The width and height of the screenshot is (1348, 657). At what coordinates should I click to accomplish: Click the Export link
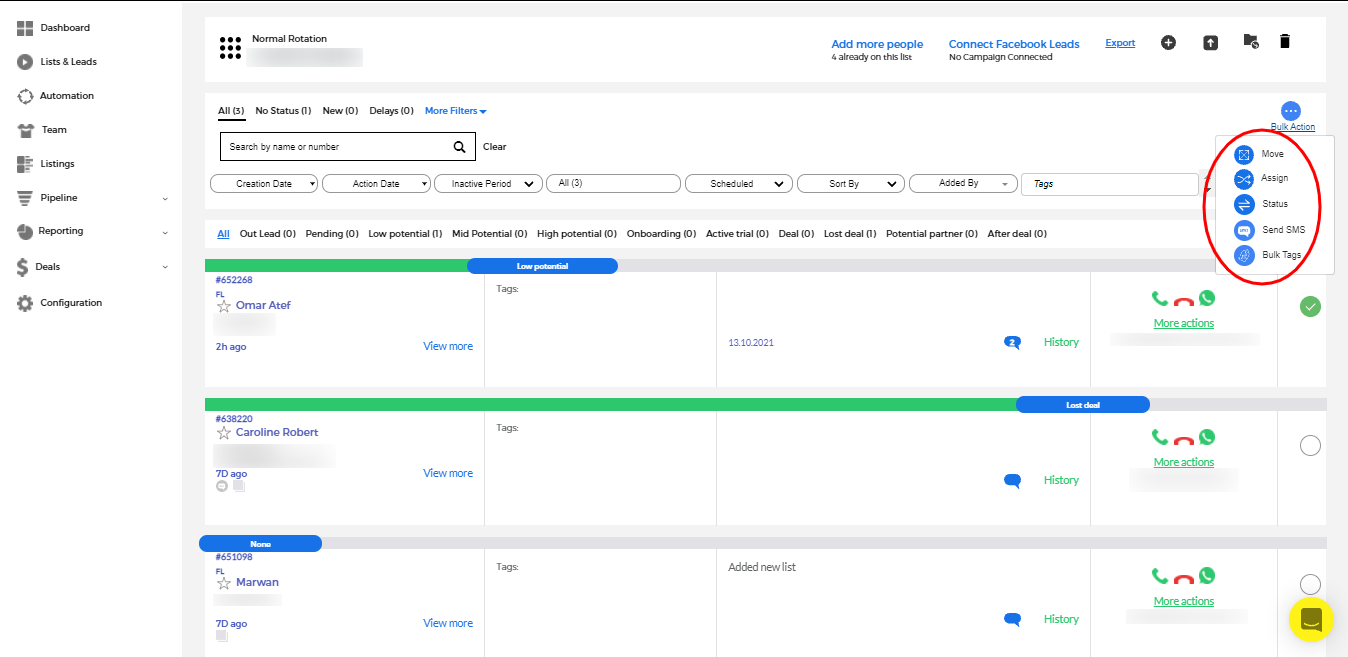coord(1120,43)
